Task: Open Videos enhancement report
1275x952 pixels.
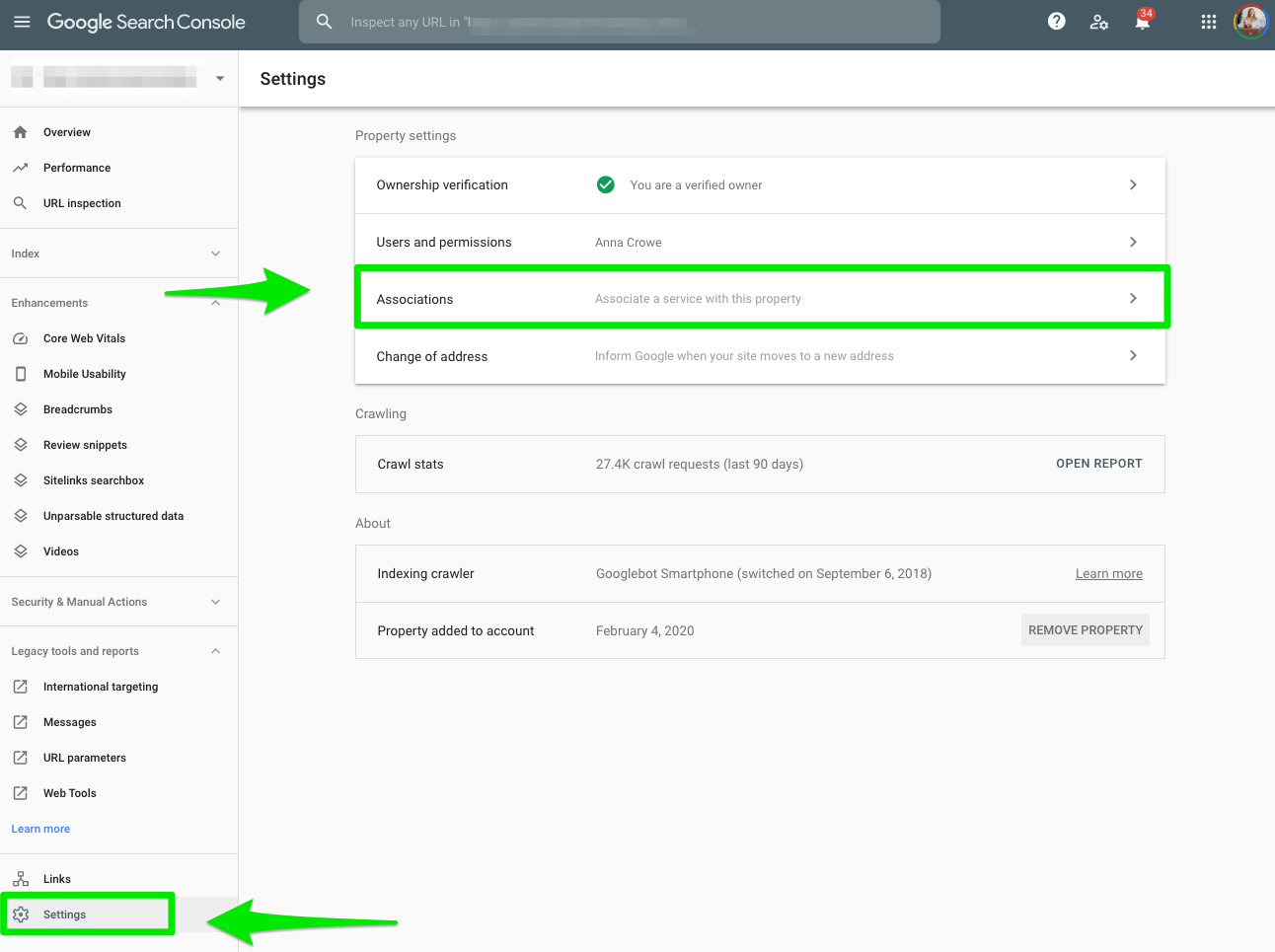Action: [61, 551]
